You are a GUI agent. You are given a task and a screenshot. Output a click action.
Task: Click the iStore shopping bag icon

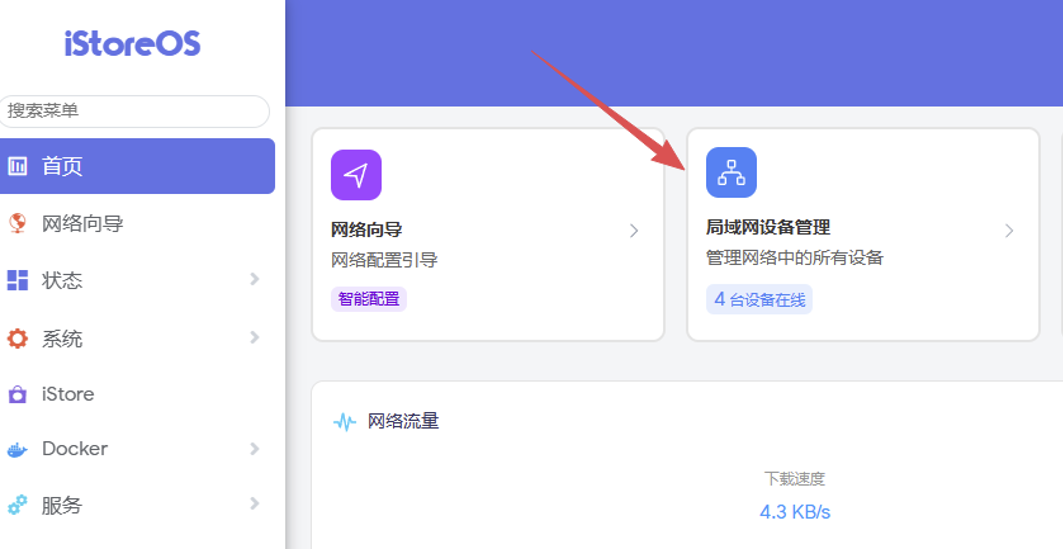(18, 394)
